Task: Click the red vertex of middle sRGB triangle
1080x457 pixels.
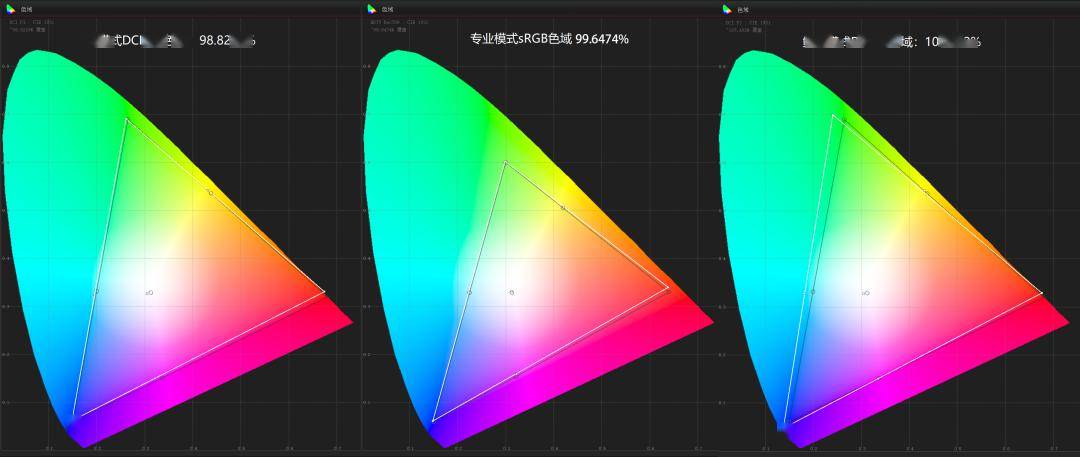Action: click(668, 288)
